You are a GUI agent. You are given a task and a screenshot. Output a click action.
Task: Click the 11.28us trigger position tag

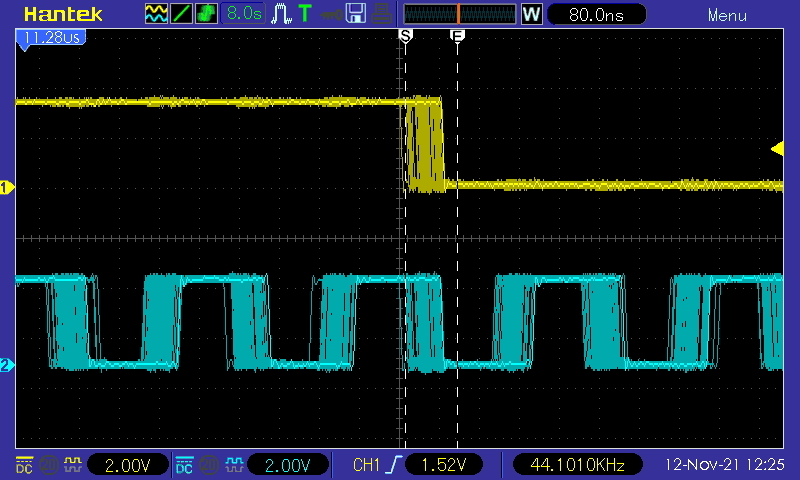point(51,38)
